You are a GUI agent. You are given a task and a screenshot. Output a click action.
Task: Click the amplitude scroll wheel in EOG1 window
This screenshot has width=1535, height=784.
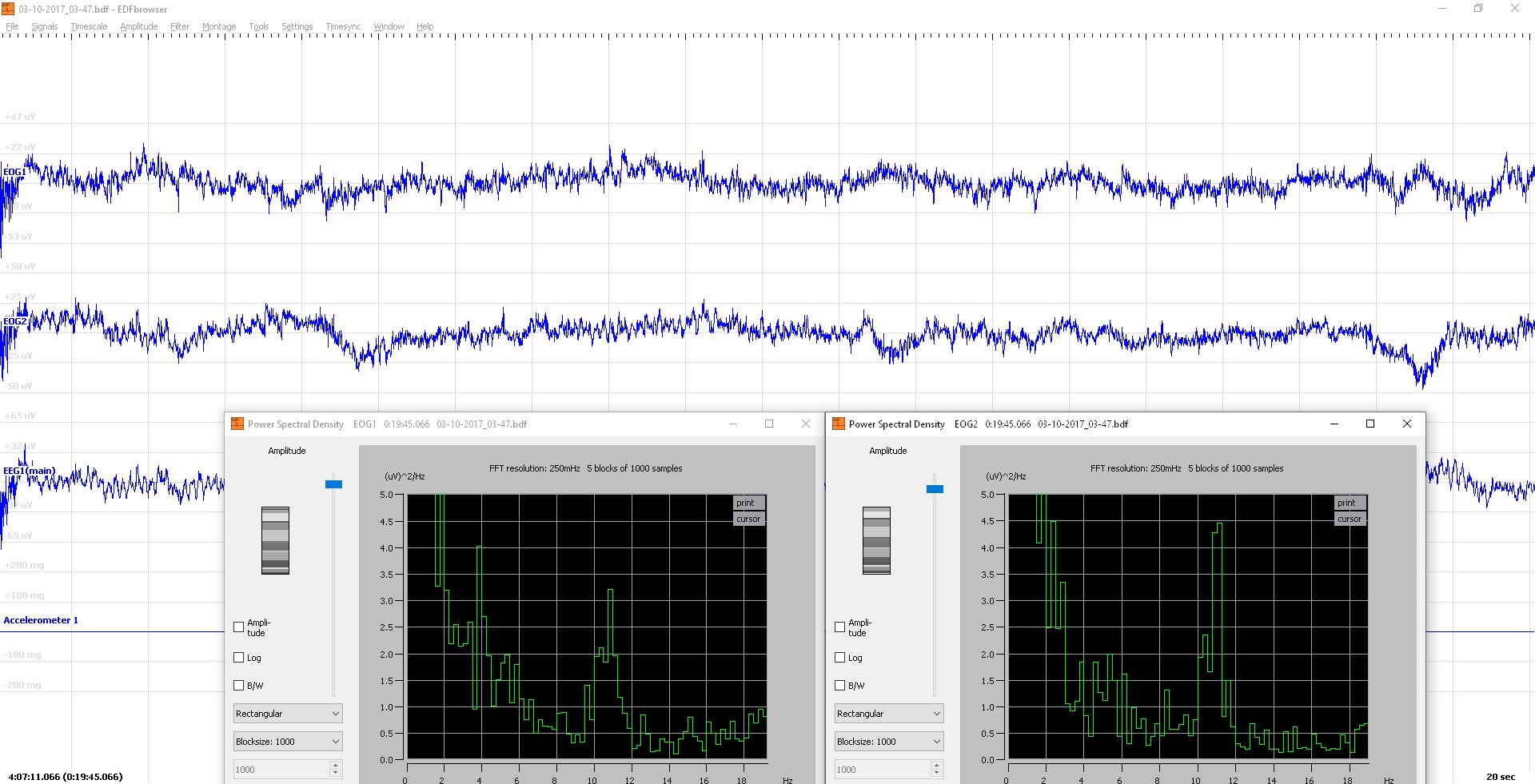275,540
